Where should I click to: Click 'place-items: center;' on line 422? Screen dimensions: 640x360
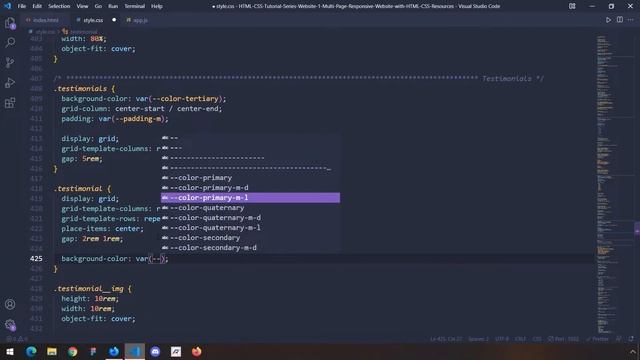tap(102, 229)
